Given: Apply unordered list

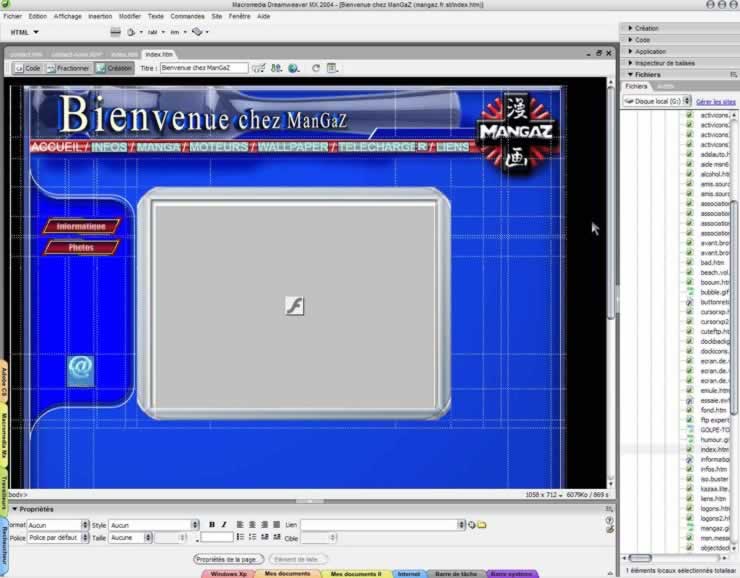Looking at the screenshot, I should tap(240, 537).
